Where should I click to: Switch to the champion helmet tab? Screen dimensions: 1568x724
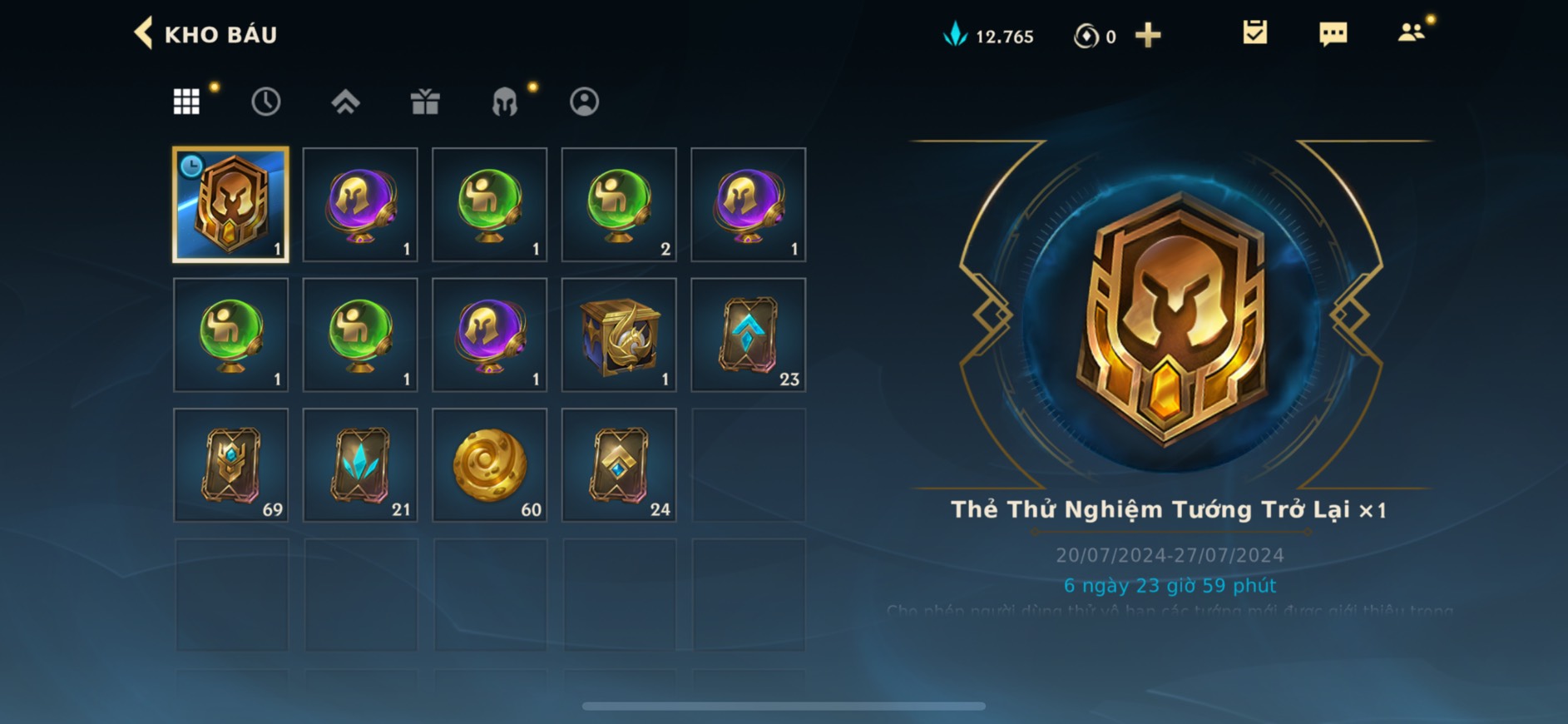click(505, 102)
